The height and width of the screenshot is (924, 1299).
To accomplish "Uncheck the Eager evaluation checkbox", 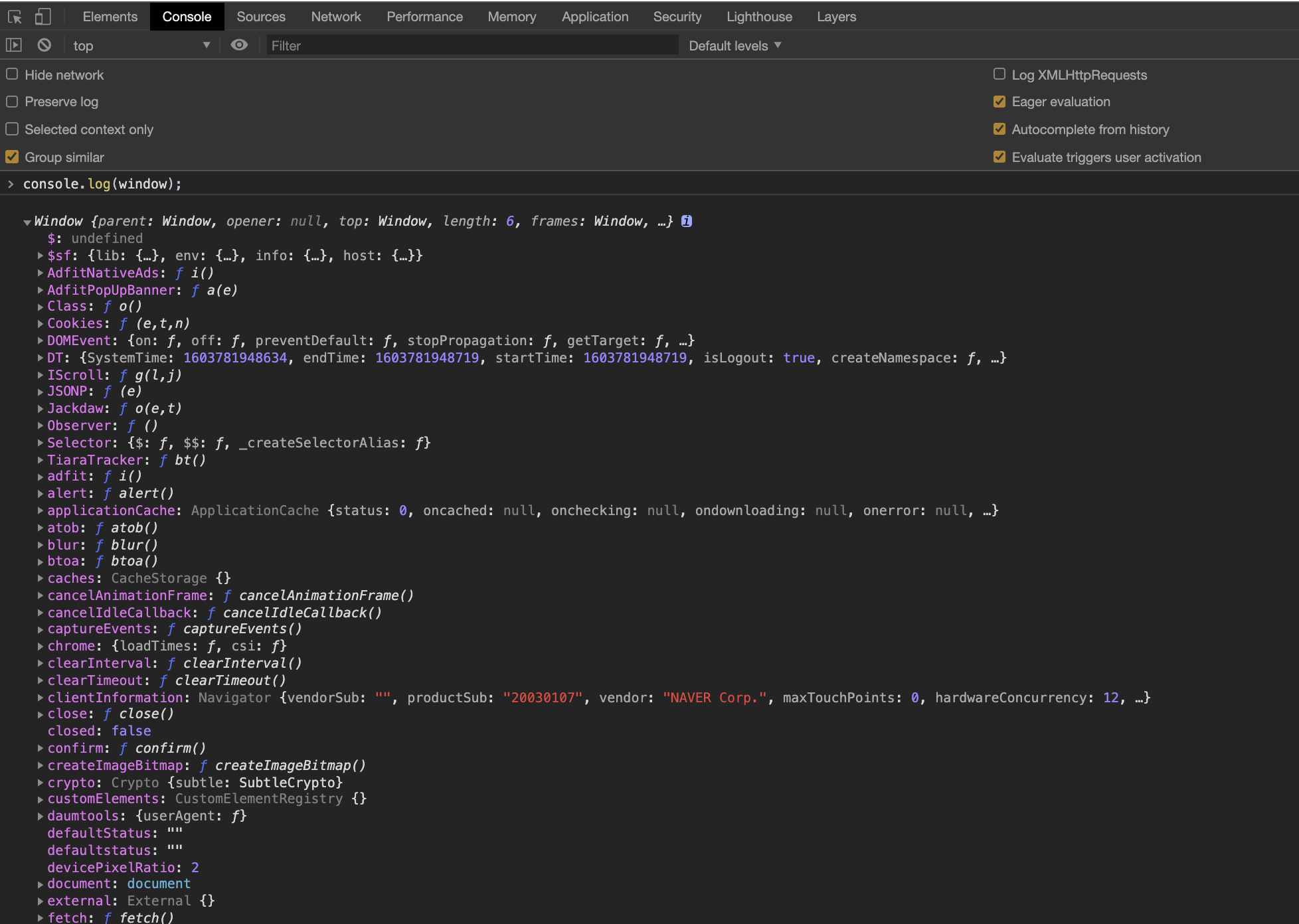I will point(999,102).
